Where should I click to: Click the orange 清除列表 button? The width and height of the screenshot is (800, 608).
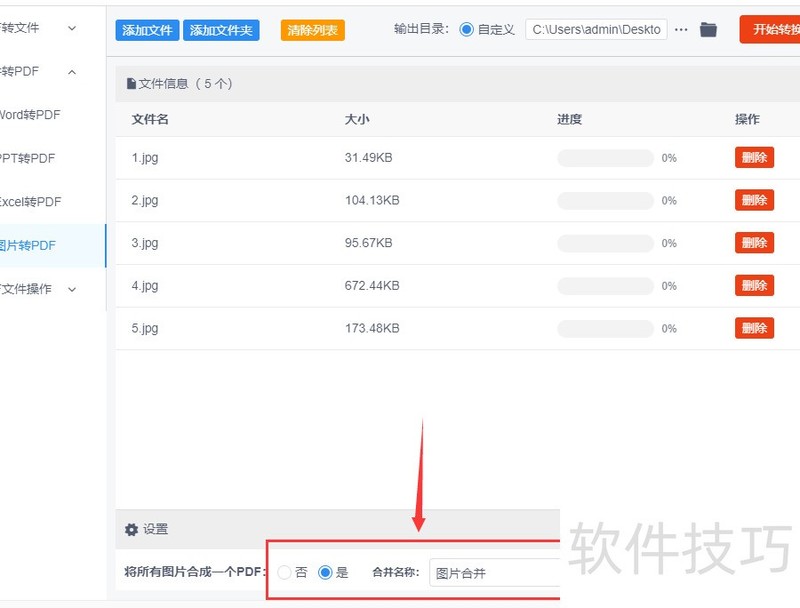(x=313, y=31)
